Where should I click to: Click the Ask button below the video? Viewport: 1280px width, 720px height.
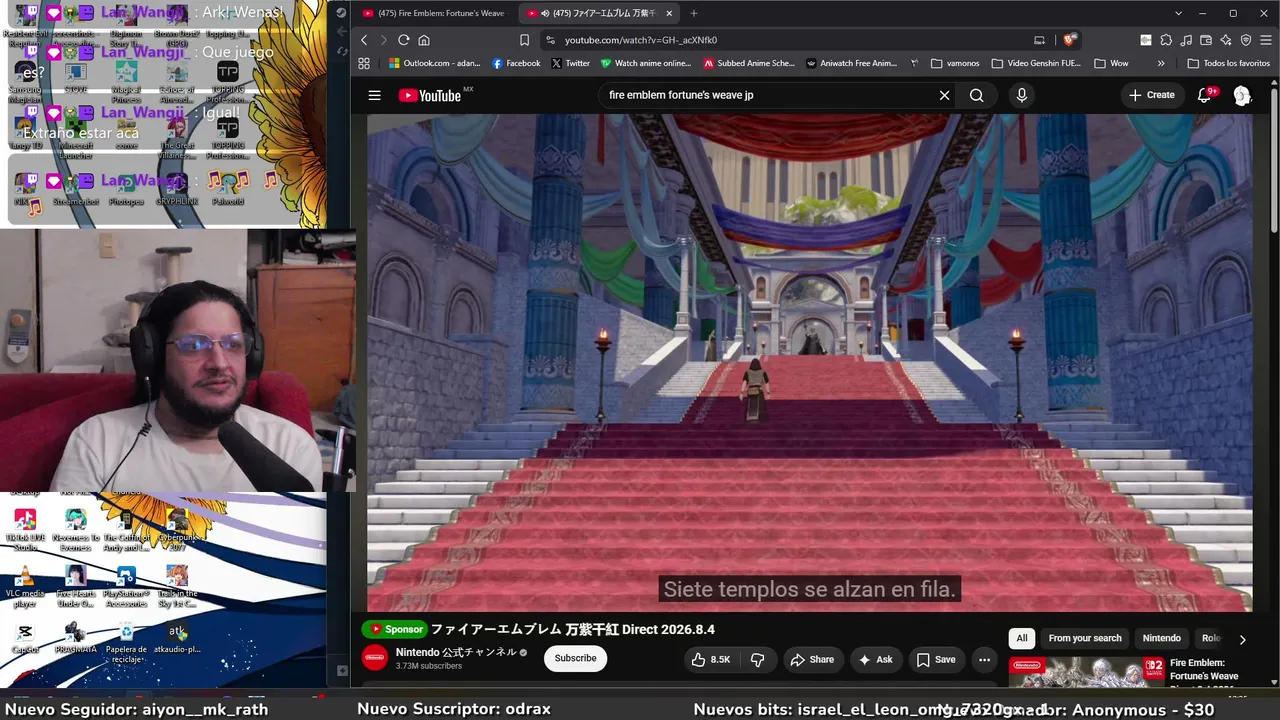click(x=875, y=659)
